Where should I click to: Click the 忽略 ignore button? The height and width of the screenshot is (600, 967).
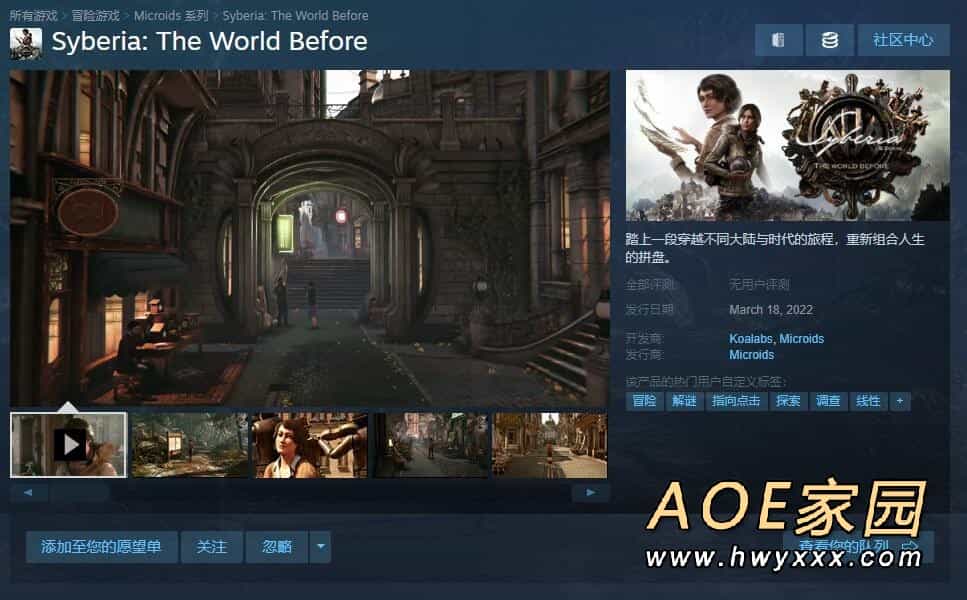tap(277, 547)
